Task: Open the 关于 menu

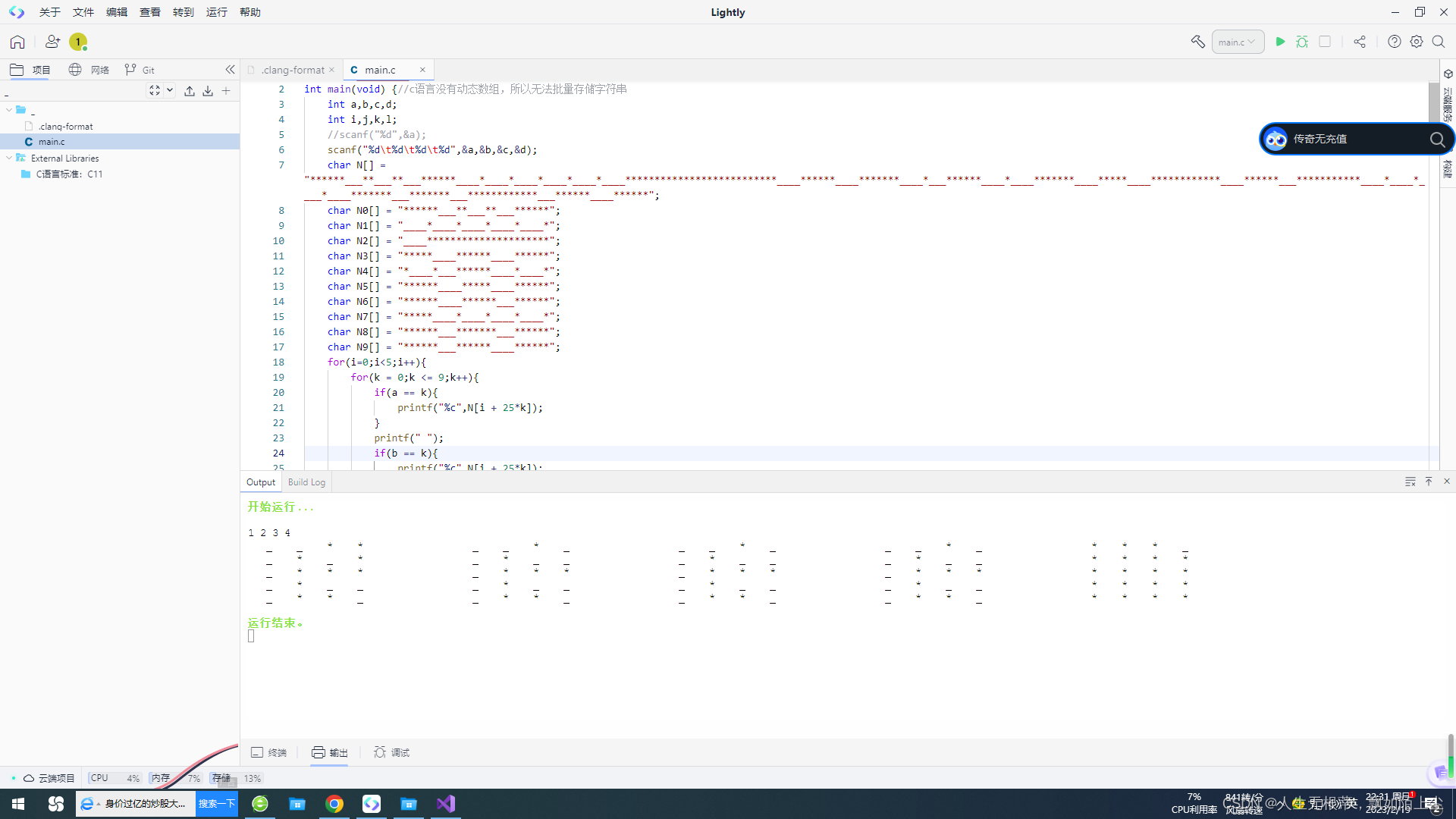Action: click(x=49, y=12)
